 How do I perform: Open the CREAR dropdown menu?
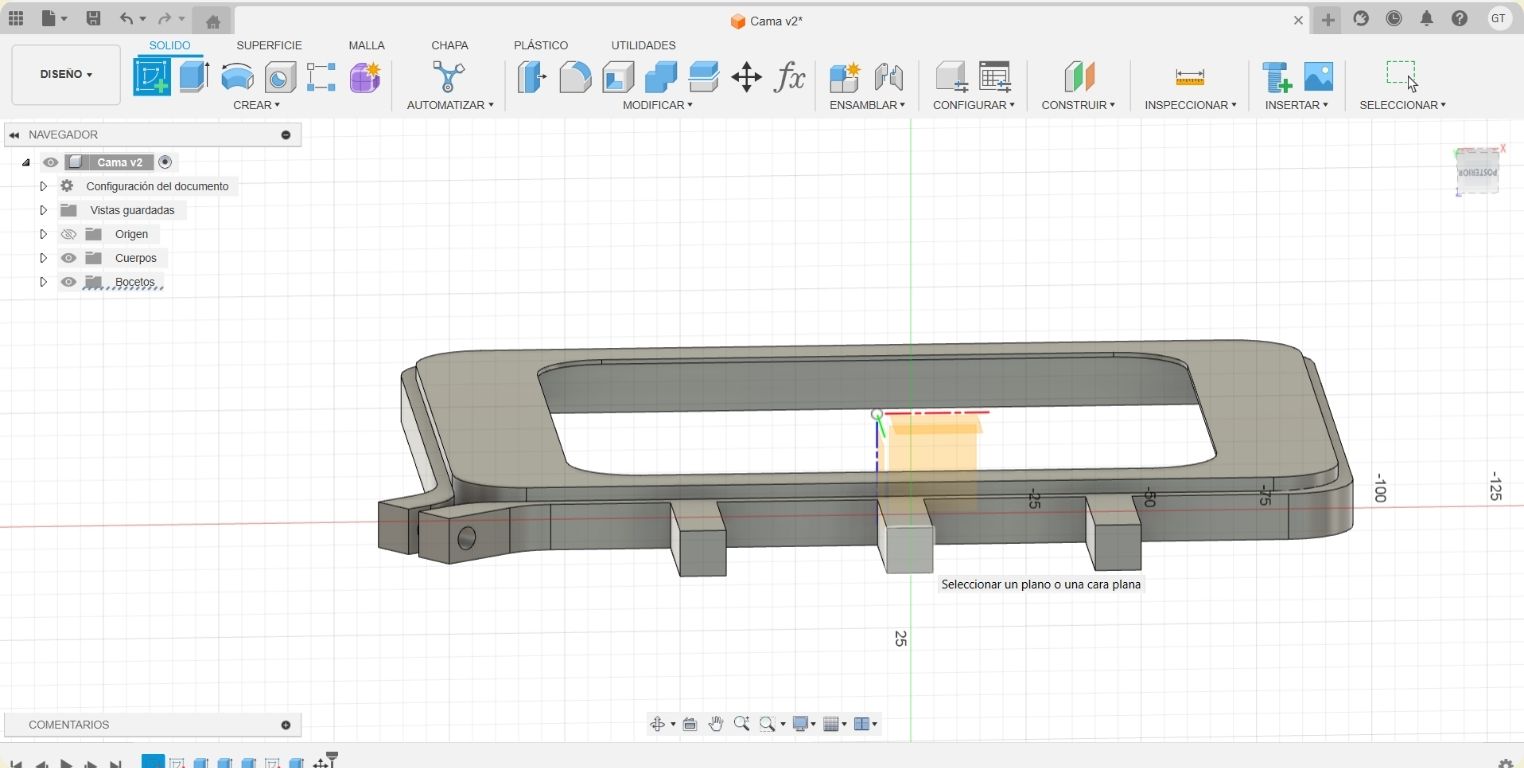(256, 105)
